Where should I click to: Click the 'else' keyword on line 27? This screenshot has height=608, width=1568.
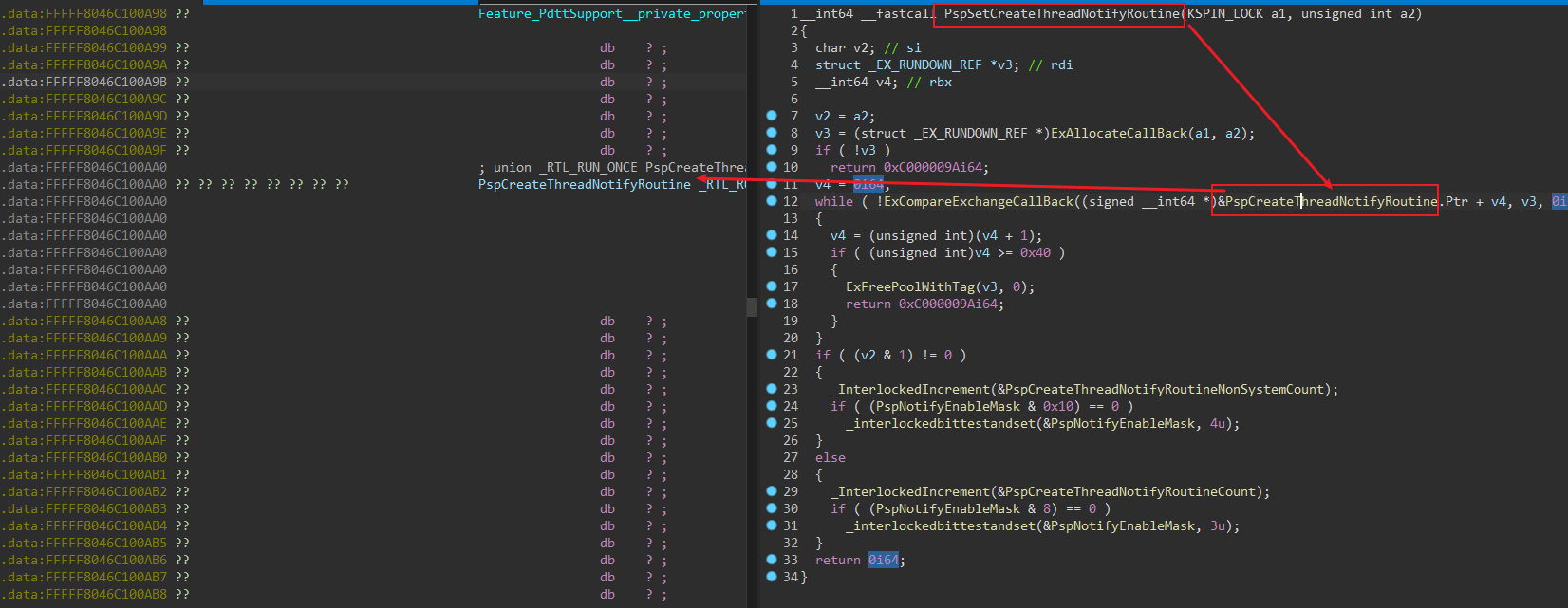[831, 457]
